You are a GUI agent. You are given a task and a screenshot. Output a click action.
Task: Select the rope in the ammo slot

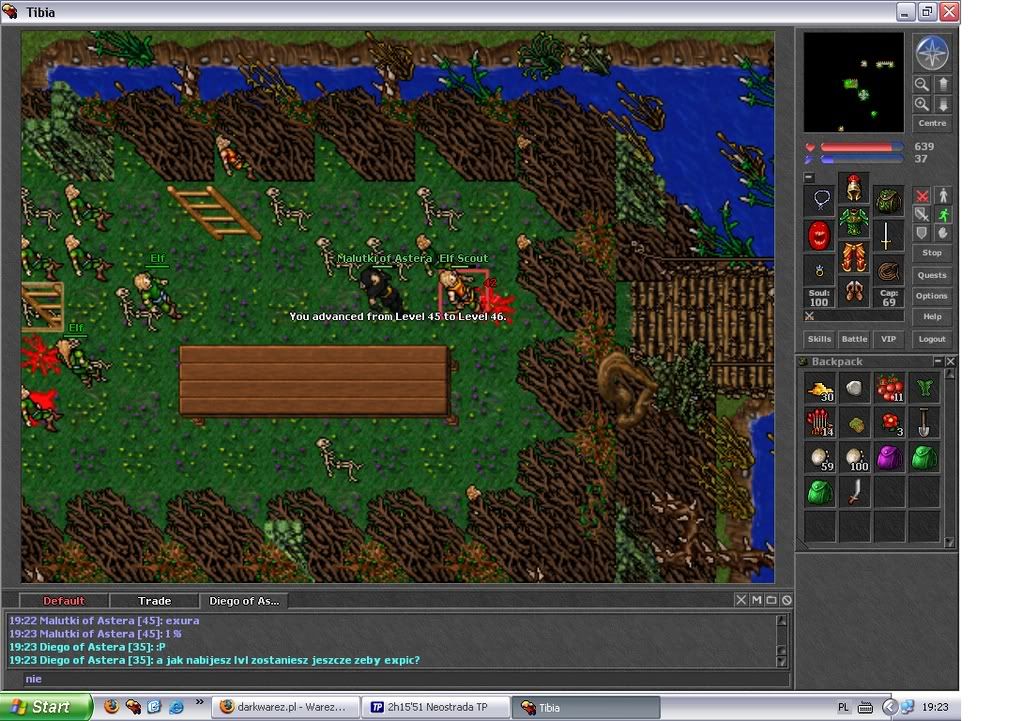(x=887, y=269)
